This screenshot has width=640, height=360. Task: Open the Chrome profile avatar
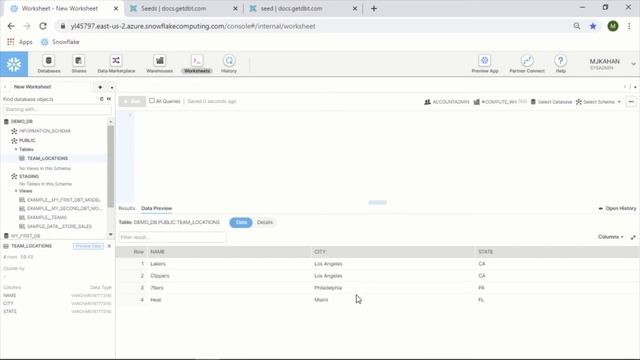pos(613,26)
